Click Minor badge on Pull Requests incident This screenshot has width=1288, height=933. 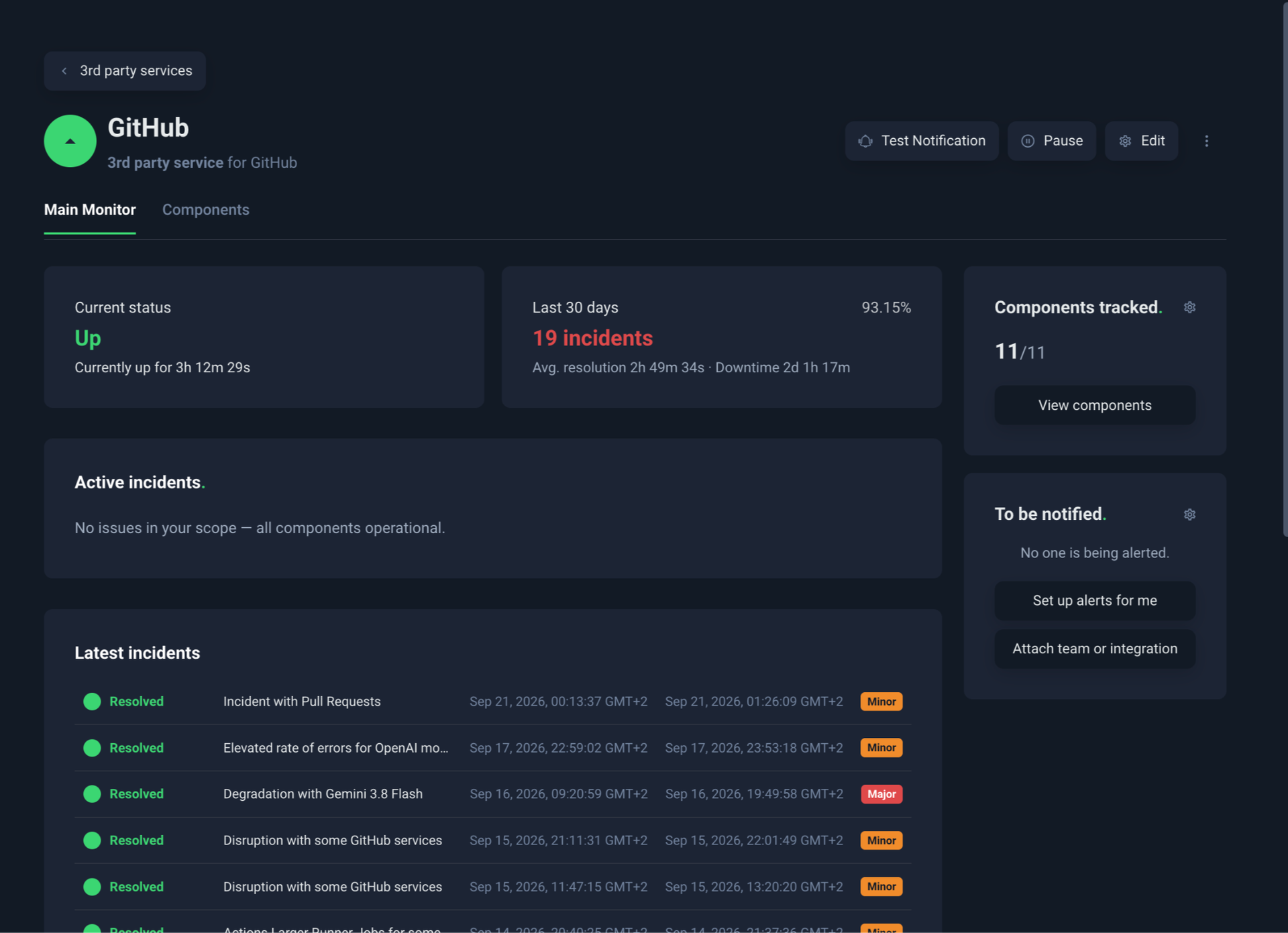click(881, 702)
